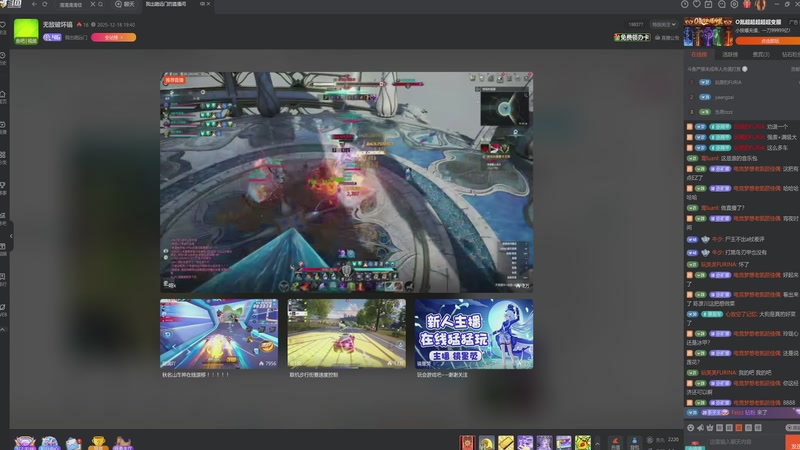The width and height of the screenshot is (800, 450).
Task: Select the orange highlighted chat color square
Action: pyautogui.click(x=738, y=428)
